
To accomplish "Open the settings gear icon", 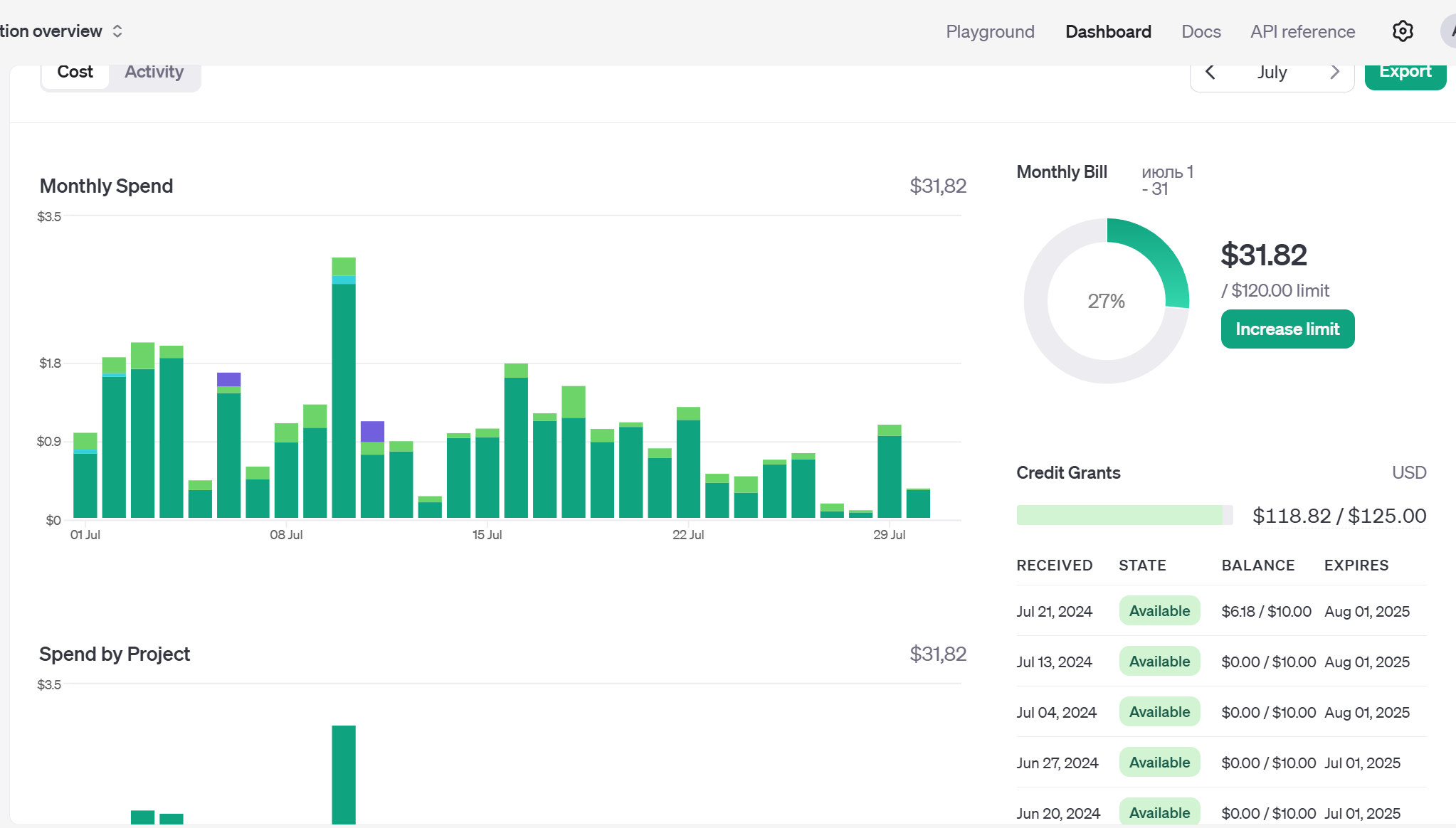I will point(1402,31).
